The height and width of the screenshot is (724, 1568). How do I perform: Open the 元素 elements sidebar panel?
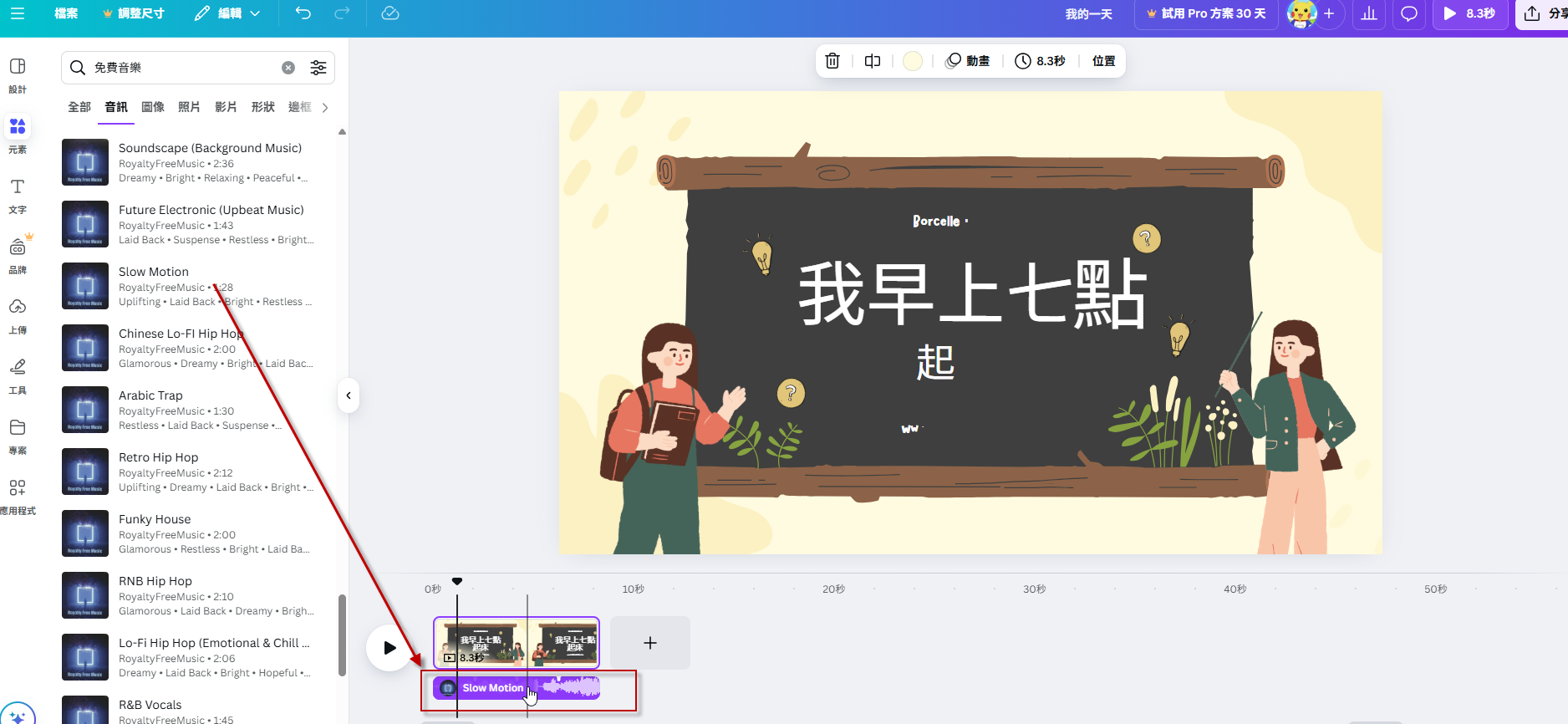coord(18,135)
